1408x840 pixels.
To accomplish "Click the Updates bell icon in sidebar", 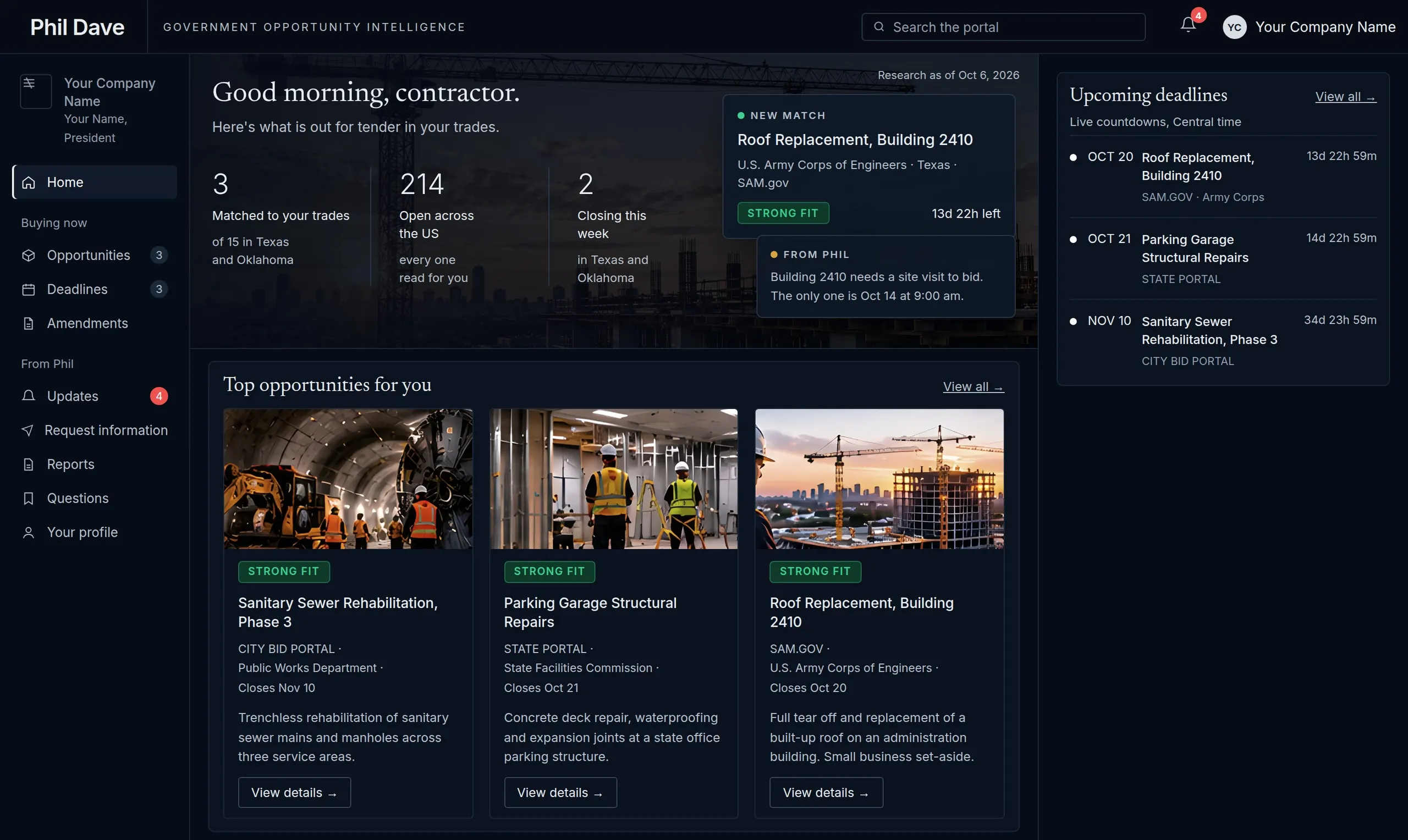I will (x=28, y=396).
